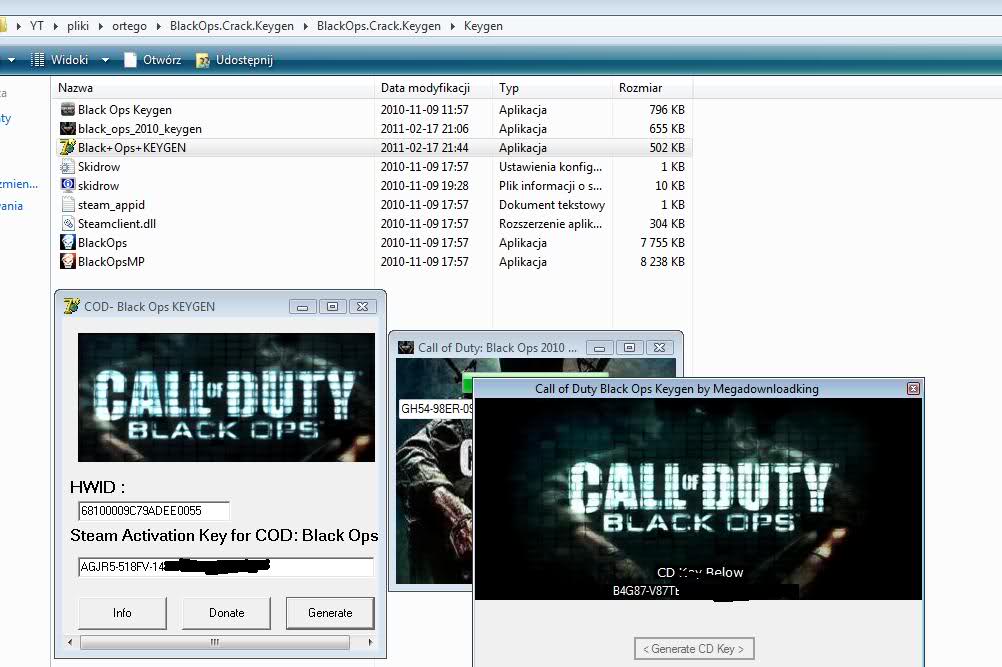Click the 2011-02-17 21:06 date cell

coord(424,129)
